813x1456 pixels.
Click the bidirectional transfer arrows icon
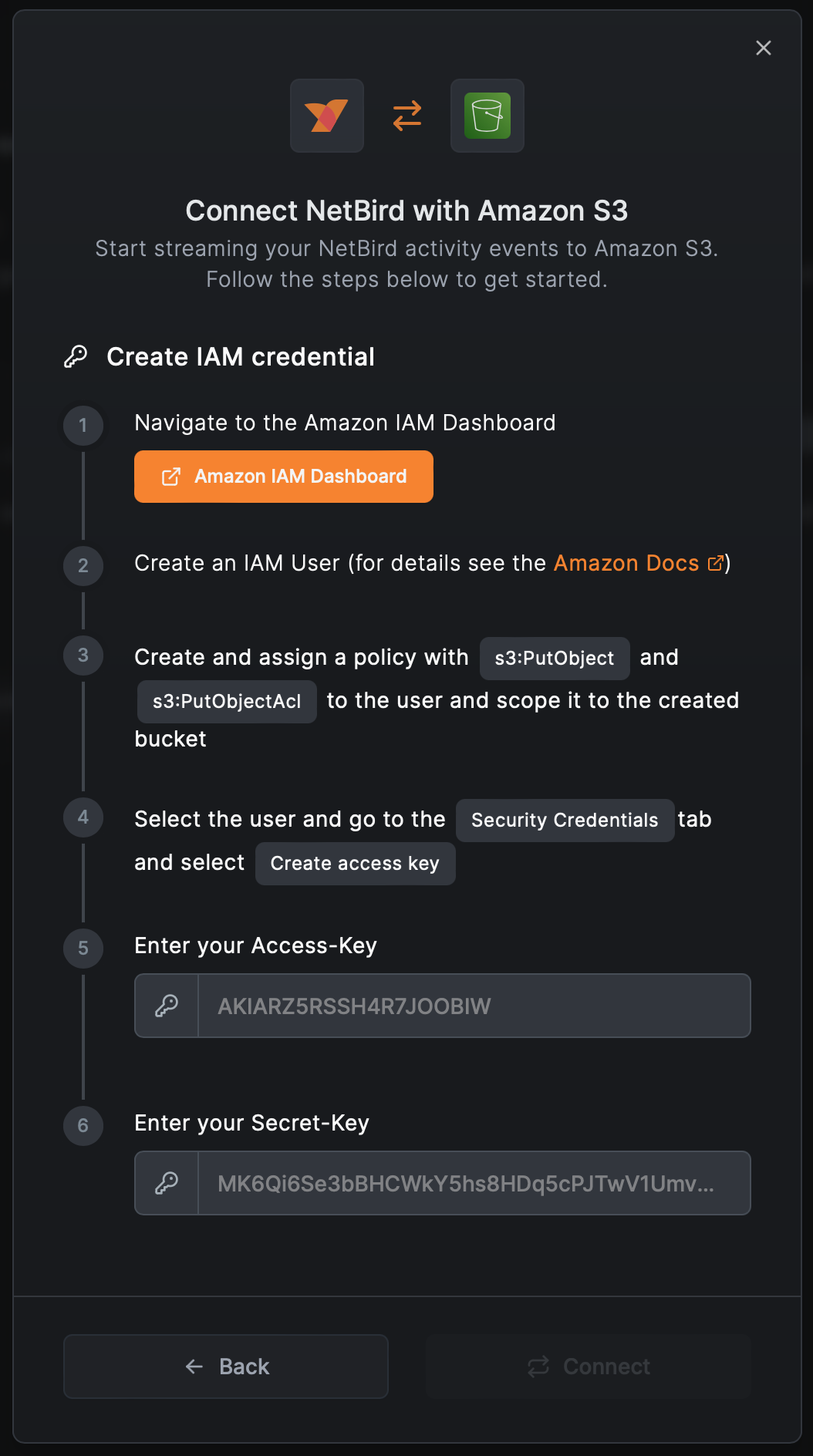click(406, 116)
